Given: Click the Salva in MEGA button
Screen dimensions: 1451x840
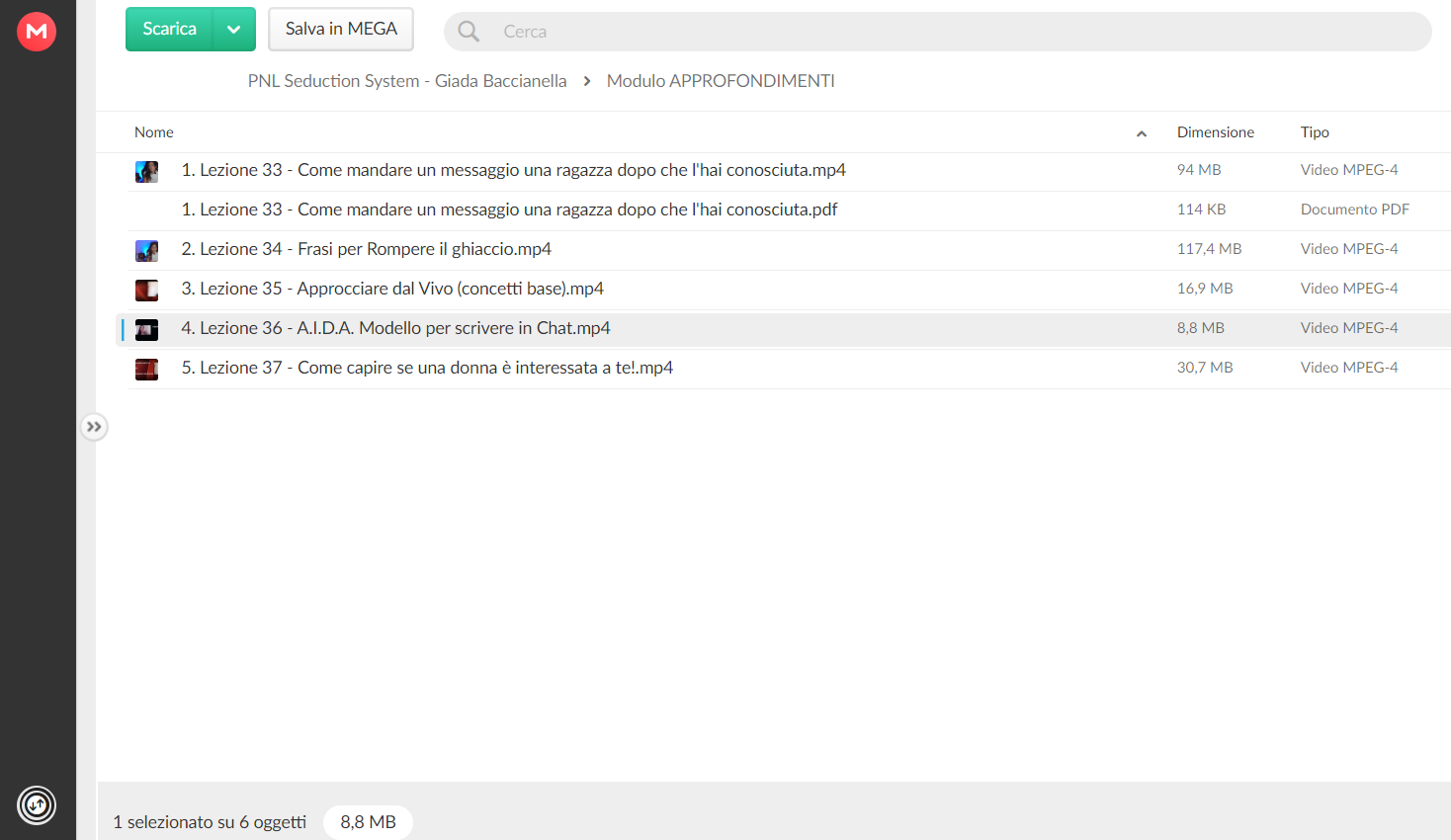Looking at the screenshot, I should [x=341, y=30].
